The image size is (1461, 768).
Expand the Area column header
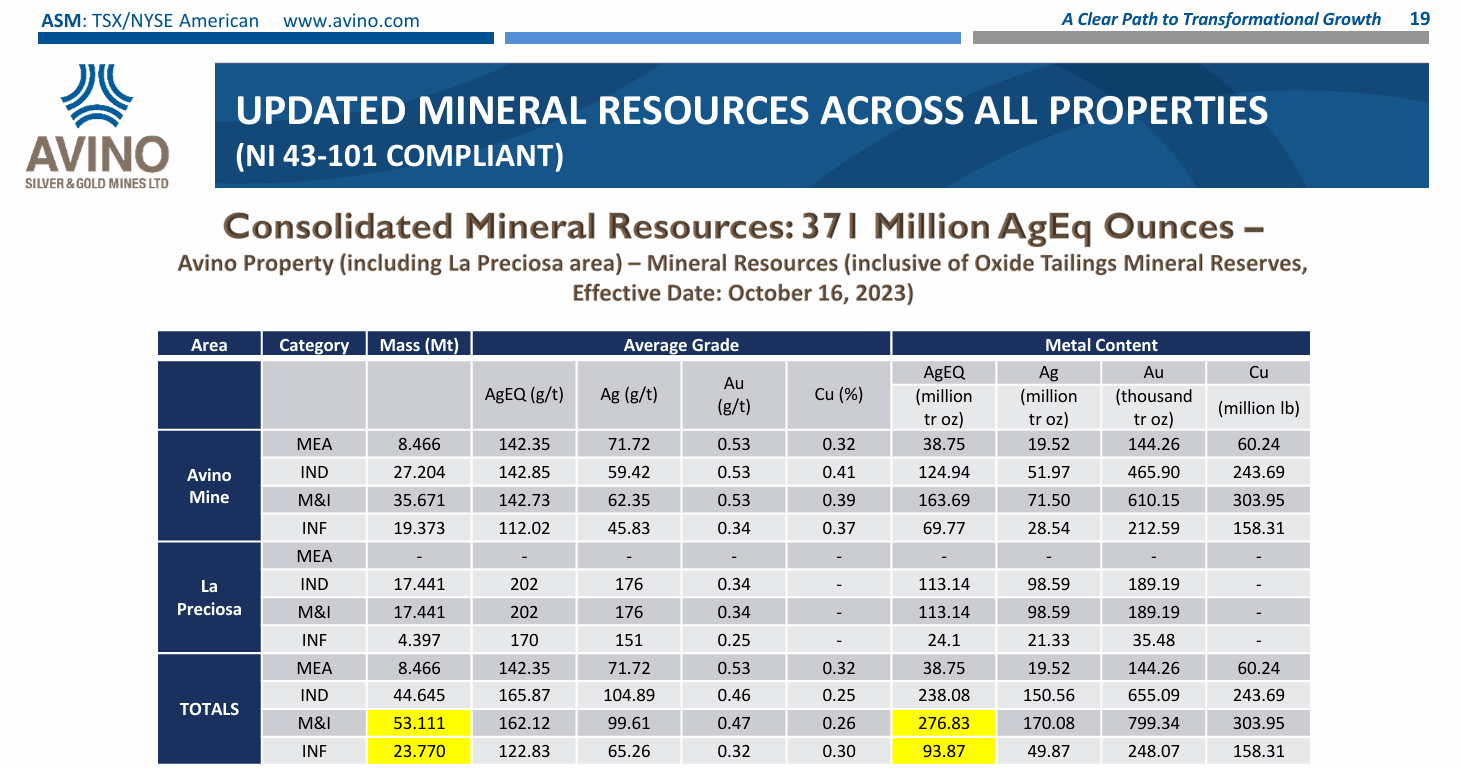[x=208, y=344]
